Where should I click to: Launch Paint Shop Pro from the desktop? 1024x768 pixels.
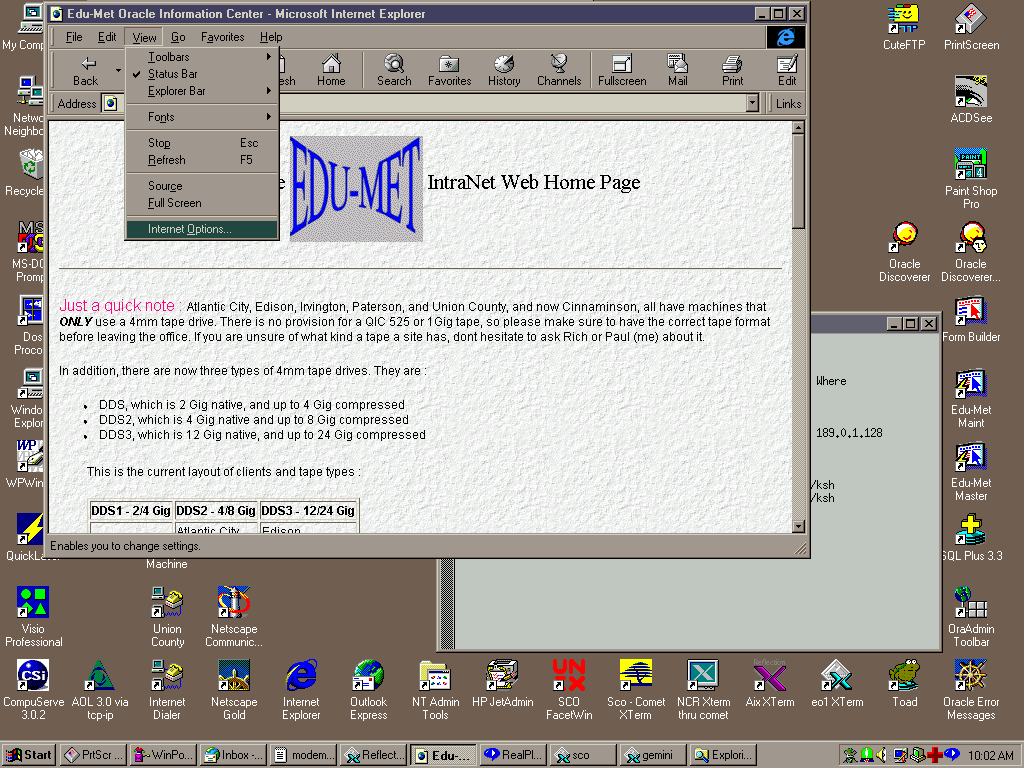(971, 179)
